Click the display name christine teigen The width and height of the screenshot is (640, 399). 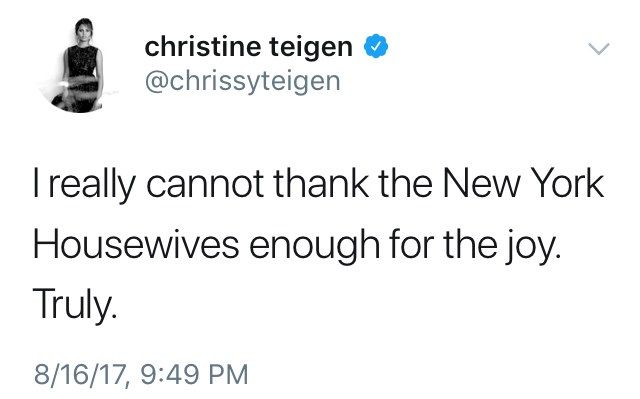coord(249,47)
